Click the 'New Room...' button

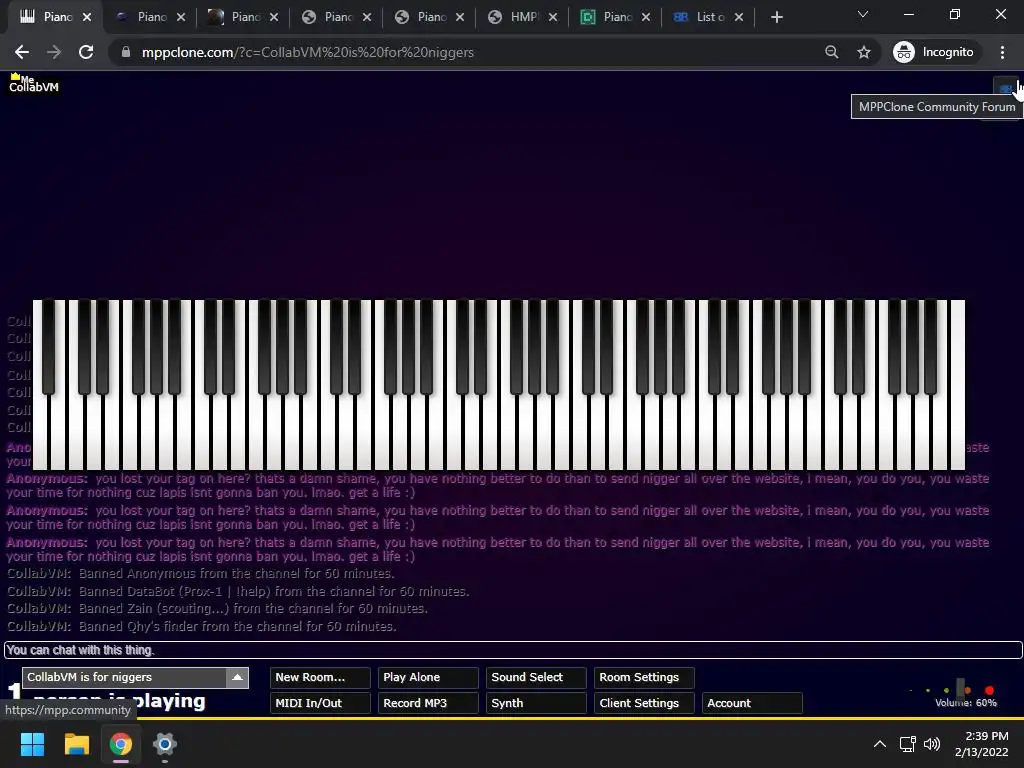coord(320,677)
